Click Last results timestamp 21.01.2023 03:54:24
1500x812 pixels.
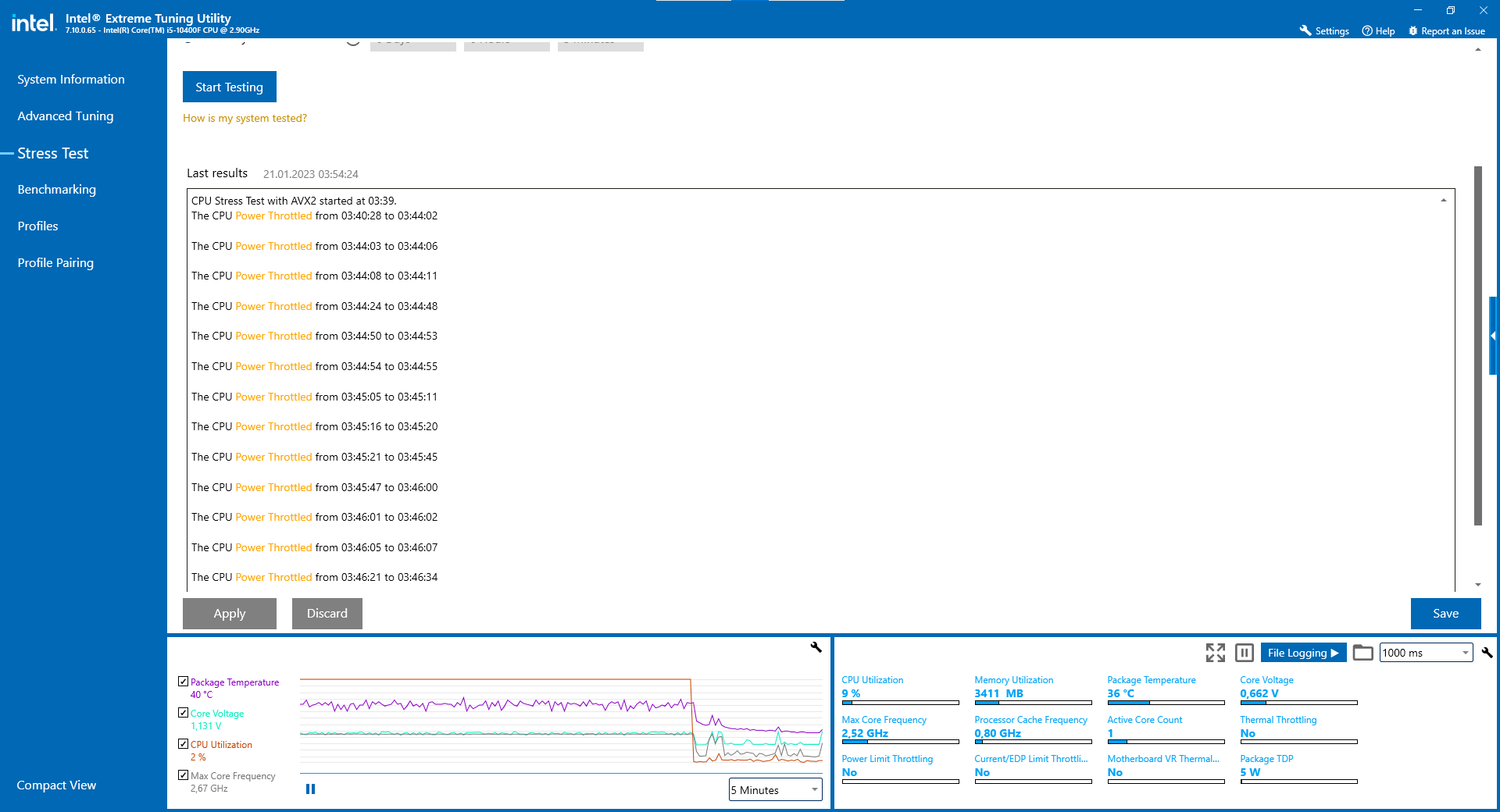point(311,174)
